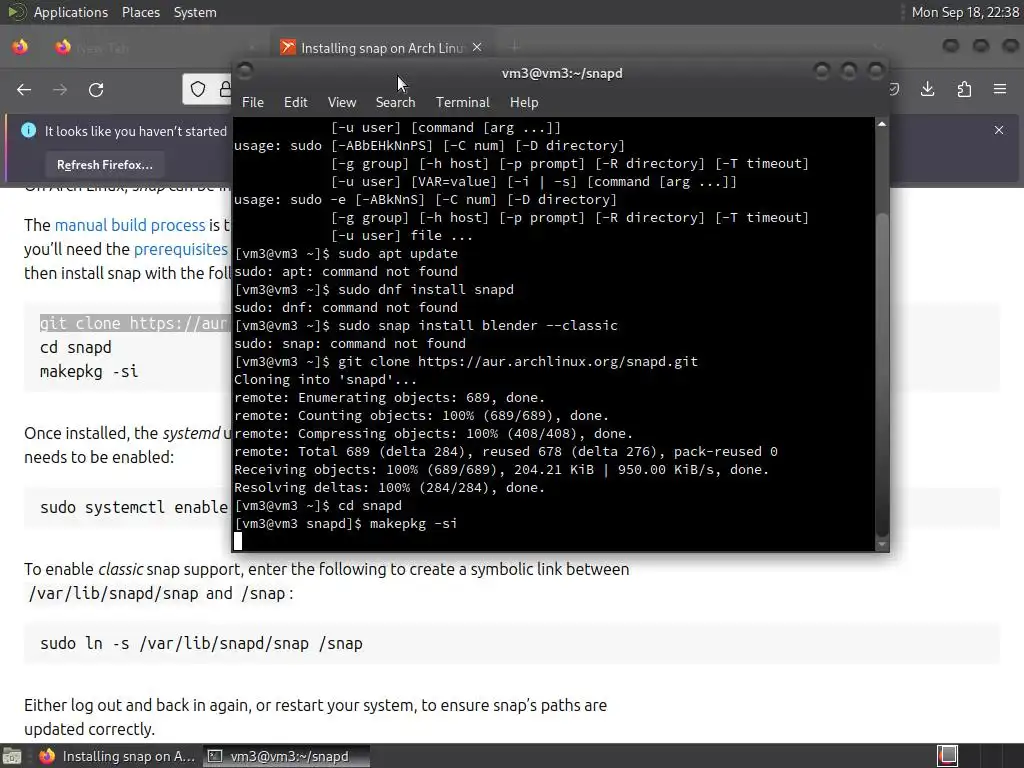Open the System menu

pos(195,12)
